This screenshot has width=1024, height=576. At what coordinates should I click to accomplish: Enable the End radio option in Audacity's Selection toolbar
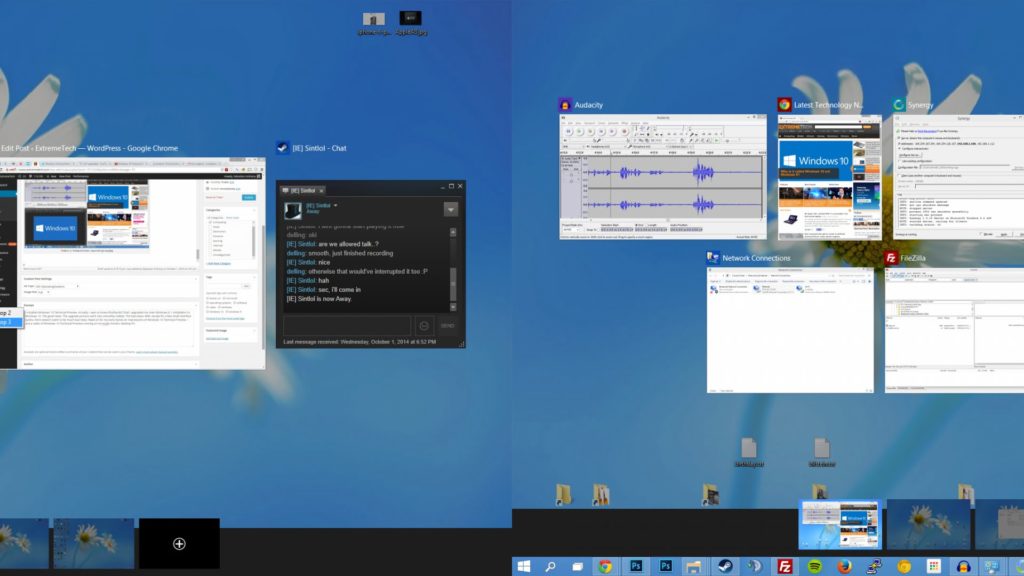(x=637, y=223)
